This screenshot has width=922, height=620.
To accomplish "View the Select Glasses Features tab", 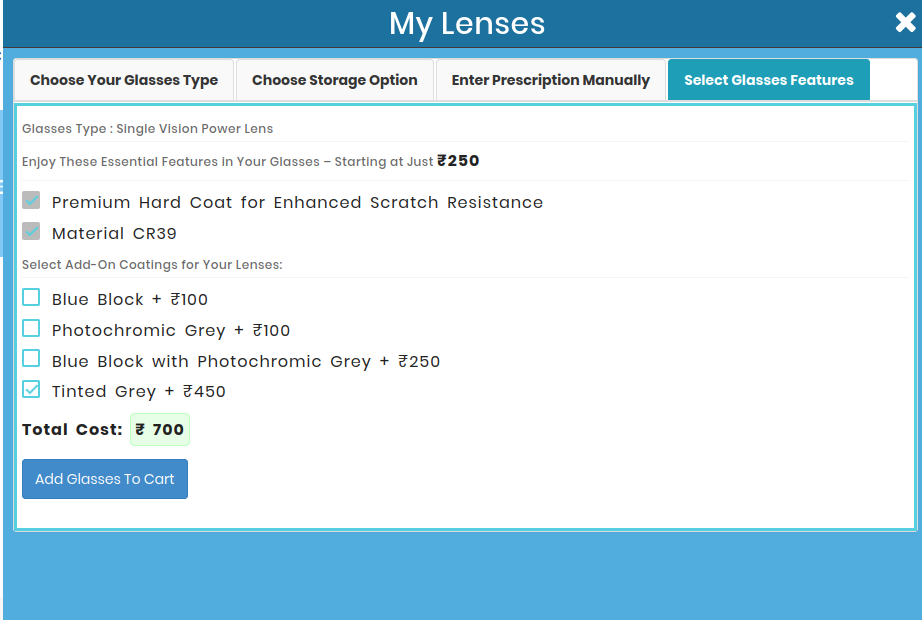I will (768, 79).
